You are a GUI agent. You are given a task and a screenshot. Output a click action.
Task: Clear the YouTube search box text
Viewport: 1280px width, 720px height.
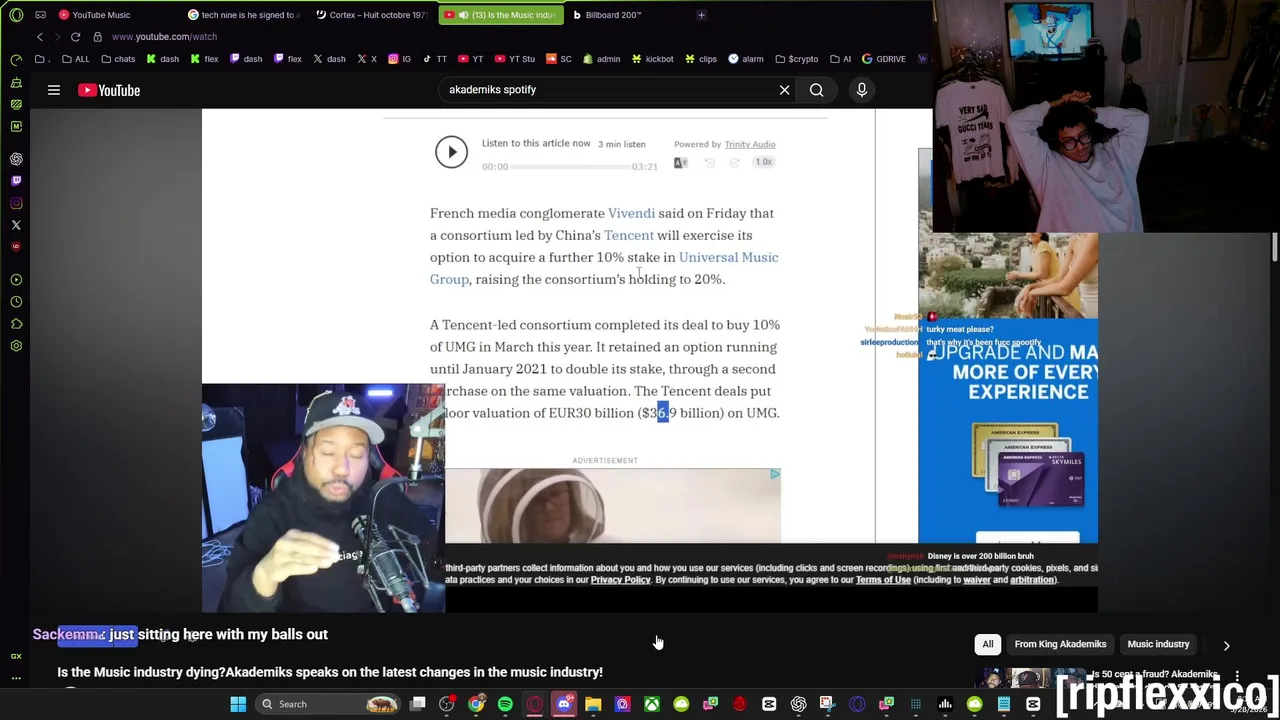pyautogui.click(x=784, y=90)
